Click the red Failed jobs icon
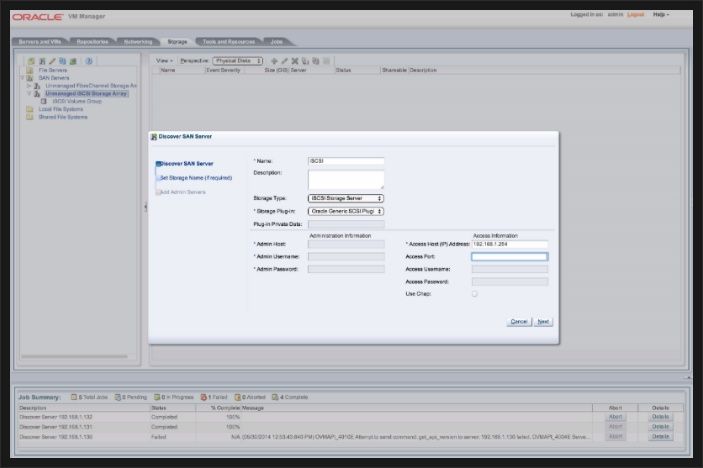703x468 pixels. 204,397
